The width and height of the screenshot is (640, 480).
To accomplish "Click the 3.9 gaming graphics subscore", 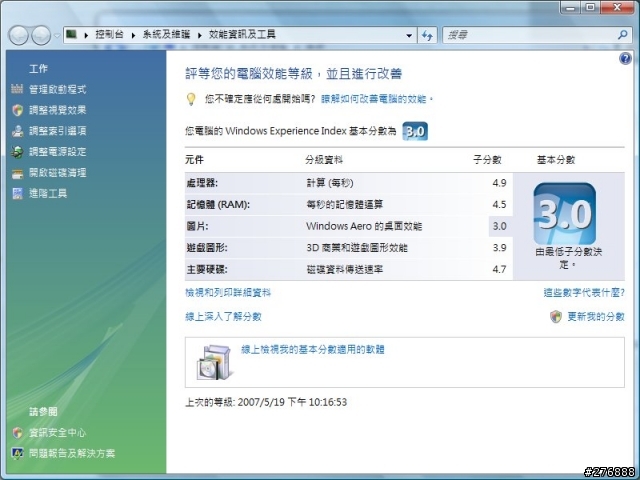I will pyautogui.click(x=499, y=248).
